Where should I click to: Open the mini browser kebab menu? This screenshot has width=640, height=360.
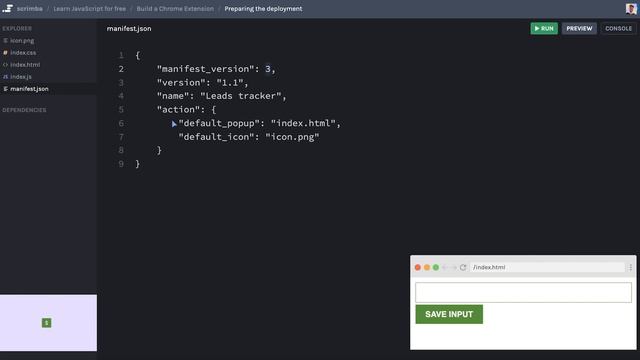pyautogui.click(x=631, y=267)
